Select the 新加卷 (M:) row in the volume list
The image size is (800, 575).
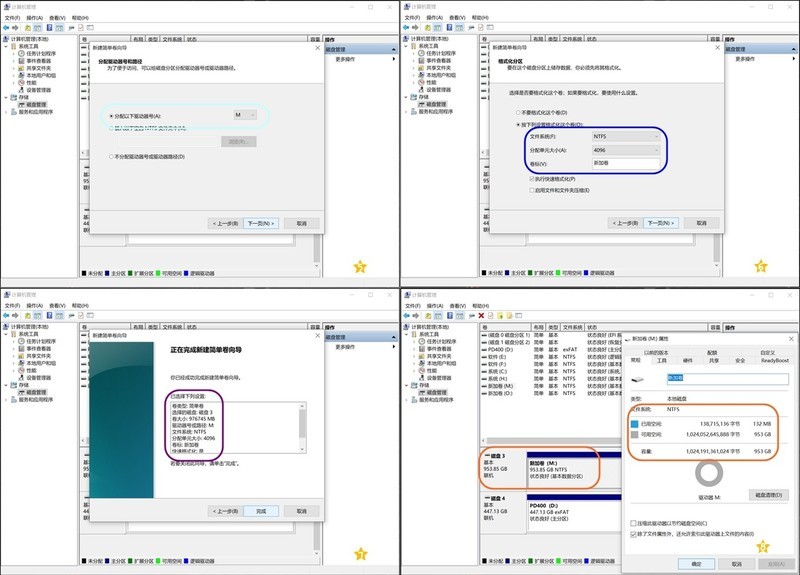tap(551, 386)
